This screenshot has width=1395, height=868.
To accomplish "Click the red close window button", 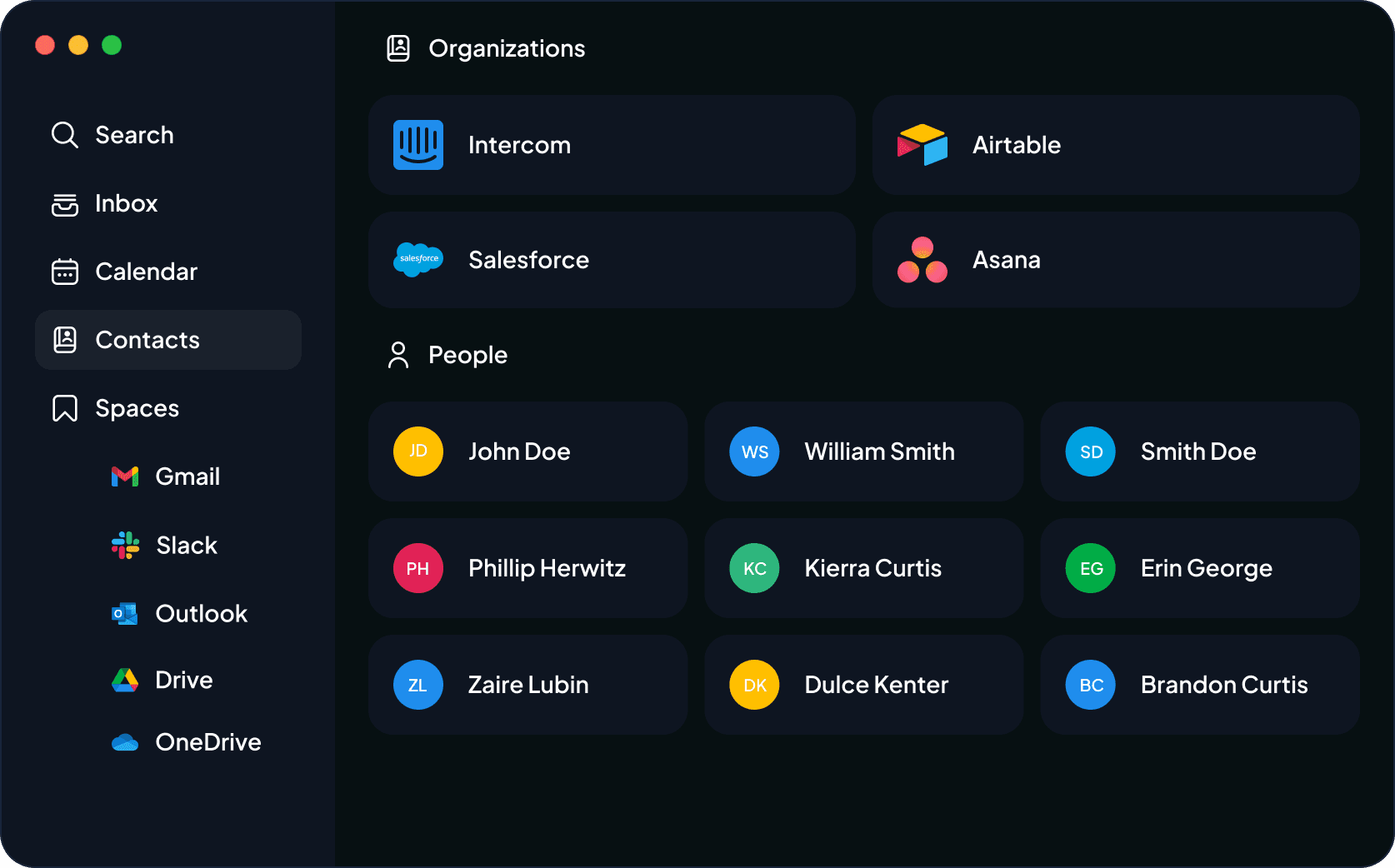I will tap(45, 45).
